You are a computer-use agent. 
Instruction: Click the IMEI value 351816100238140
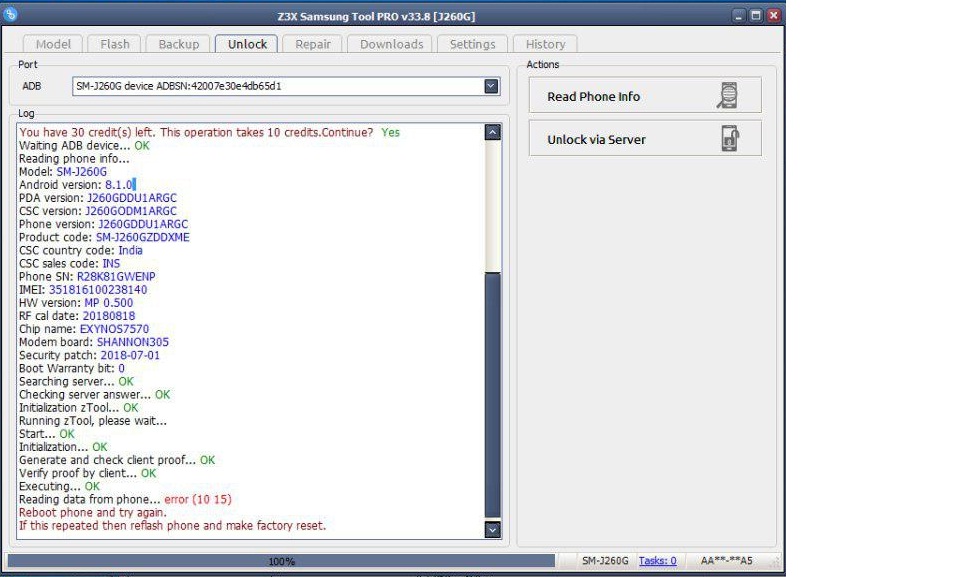click(x=98, y=290)
